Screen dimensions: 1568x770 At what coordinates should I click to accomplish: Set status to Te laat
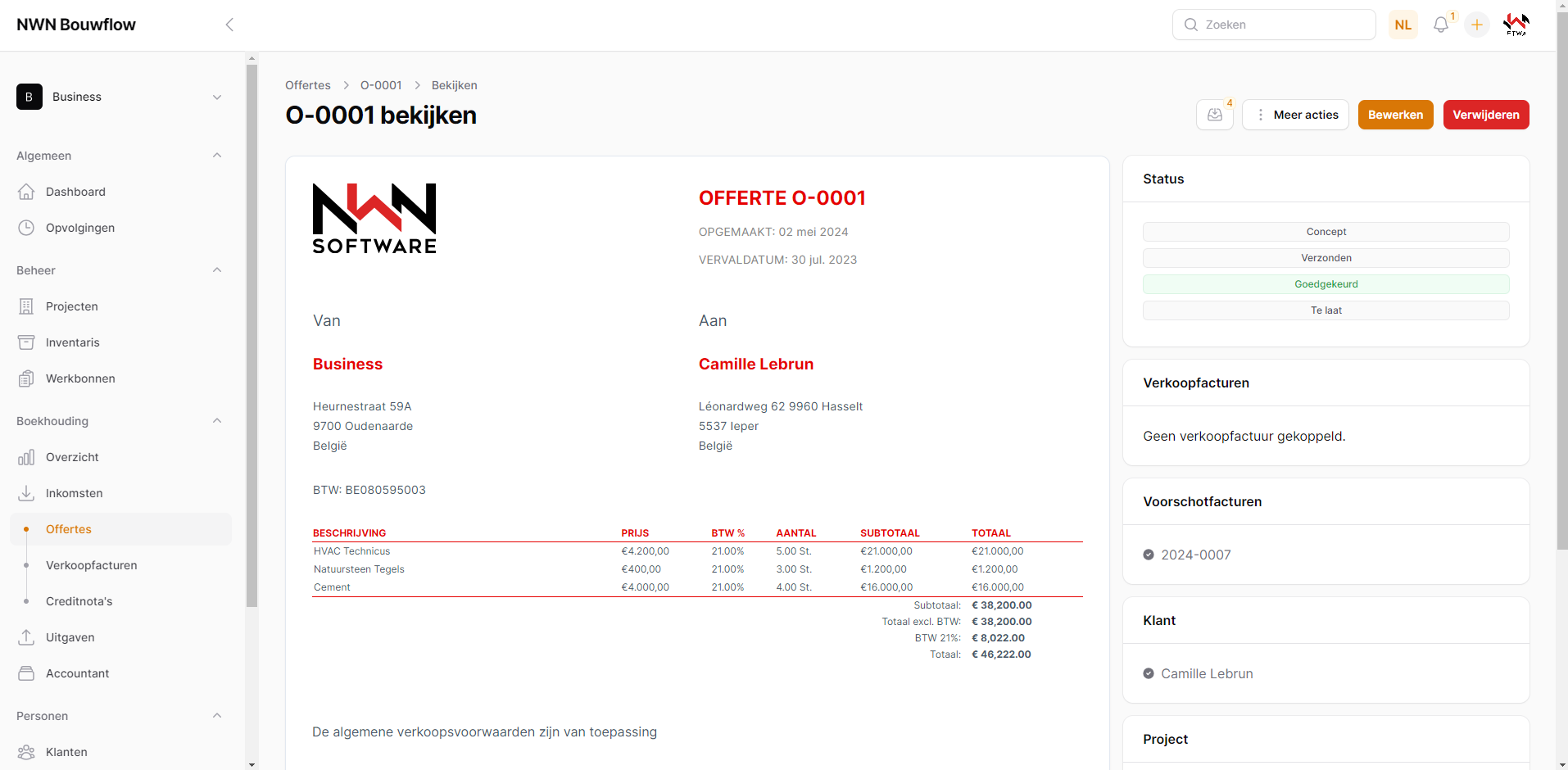pyautogui.click(x=1326, y=310)
